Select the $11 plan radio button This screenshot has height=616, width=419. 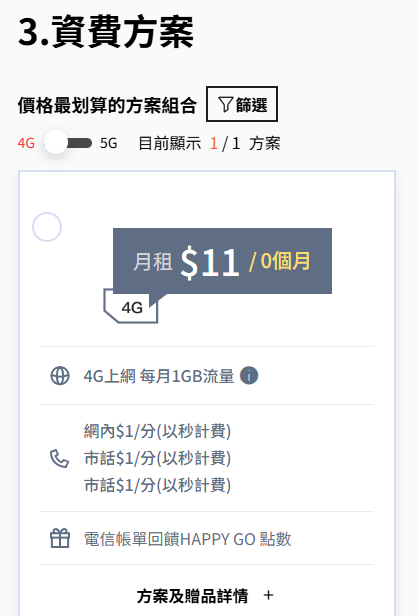click(x=47, y=227)
